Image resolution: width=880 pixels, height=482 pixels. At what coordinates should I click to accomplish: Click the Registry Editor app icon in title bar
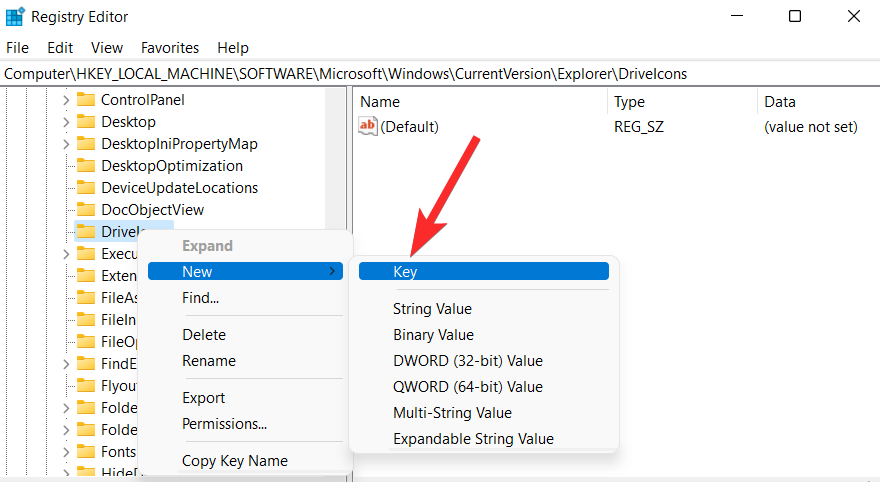point(15,16)
